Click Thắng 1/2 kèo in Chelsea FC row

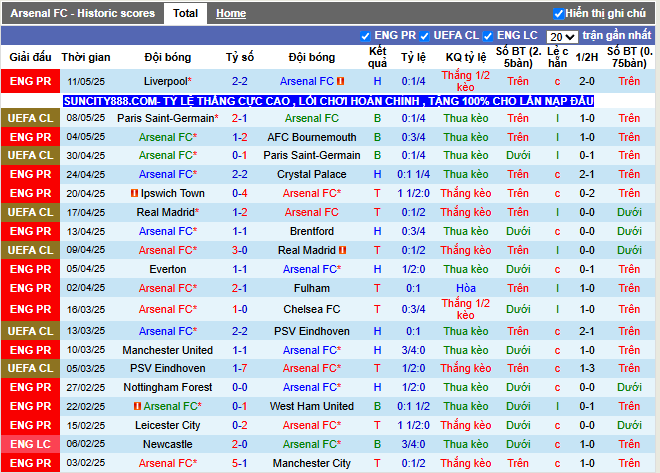click(x=466, y=309)
